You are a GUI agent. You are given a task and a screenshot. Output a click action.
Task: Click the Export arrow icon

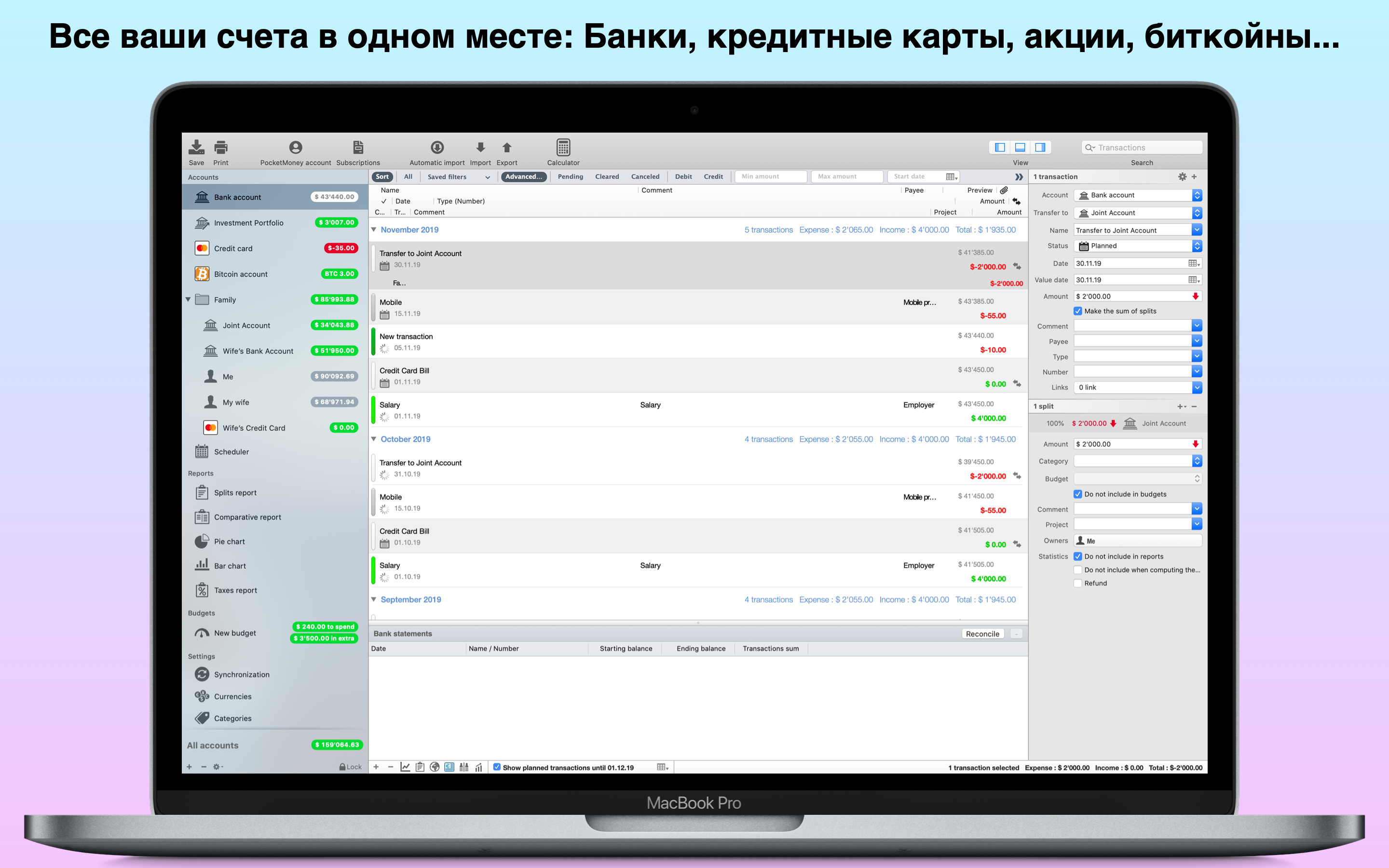pos(507,148)
